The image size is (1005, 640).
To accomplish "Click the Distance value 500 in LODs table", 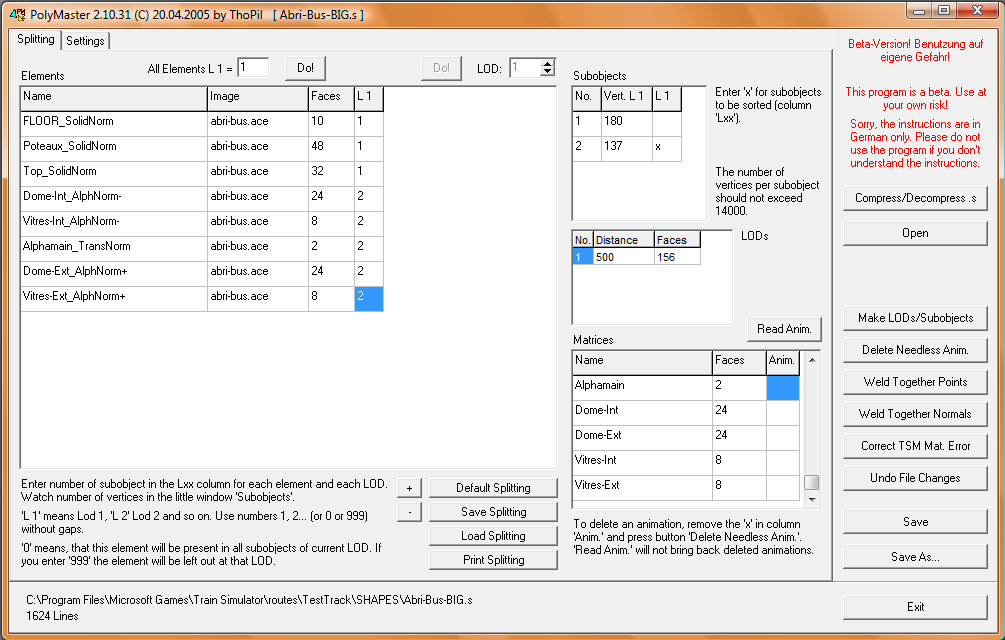I will (624, 257).
